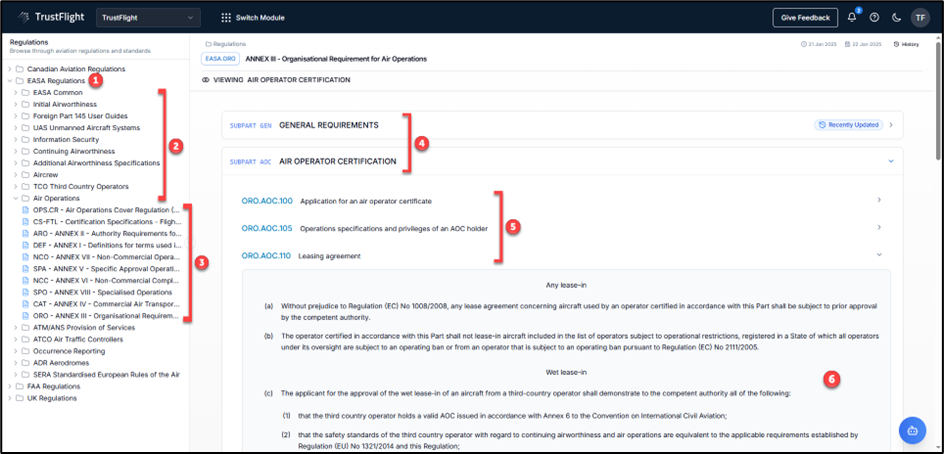Collapse the Air Operator Certification subpart

coord(890,161)
